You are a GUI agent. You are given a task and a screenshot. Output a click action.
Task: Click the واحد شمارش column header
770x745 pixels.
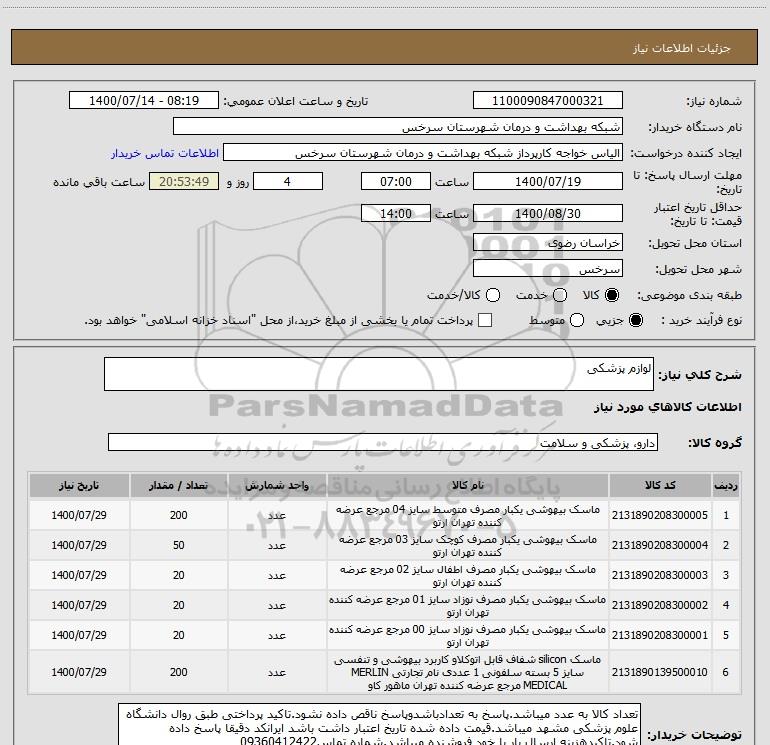[x=277, y=486]
